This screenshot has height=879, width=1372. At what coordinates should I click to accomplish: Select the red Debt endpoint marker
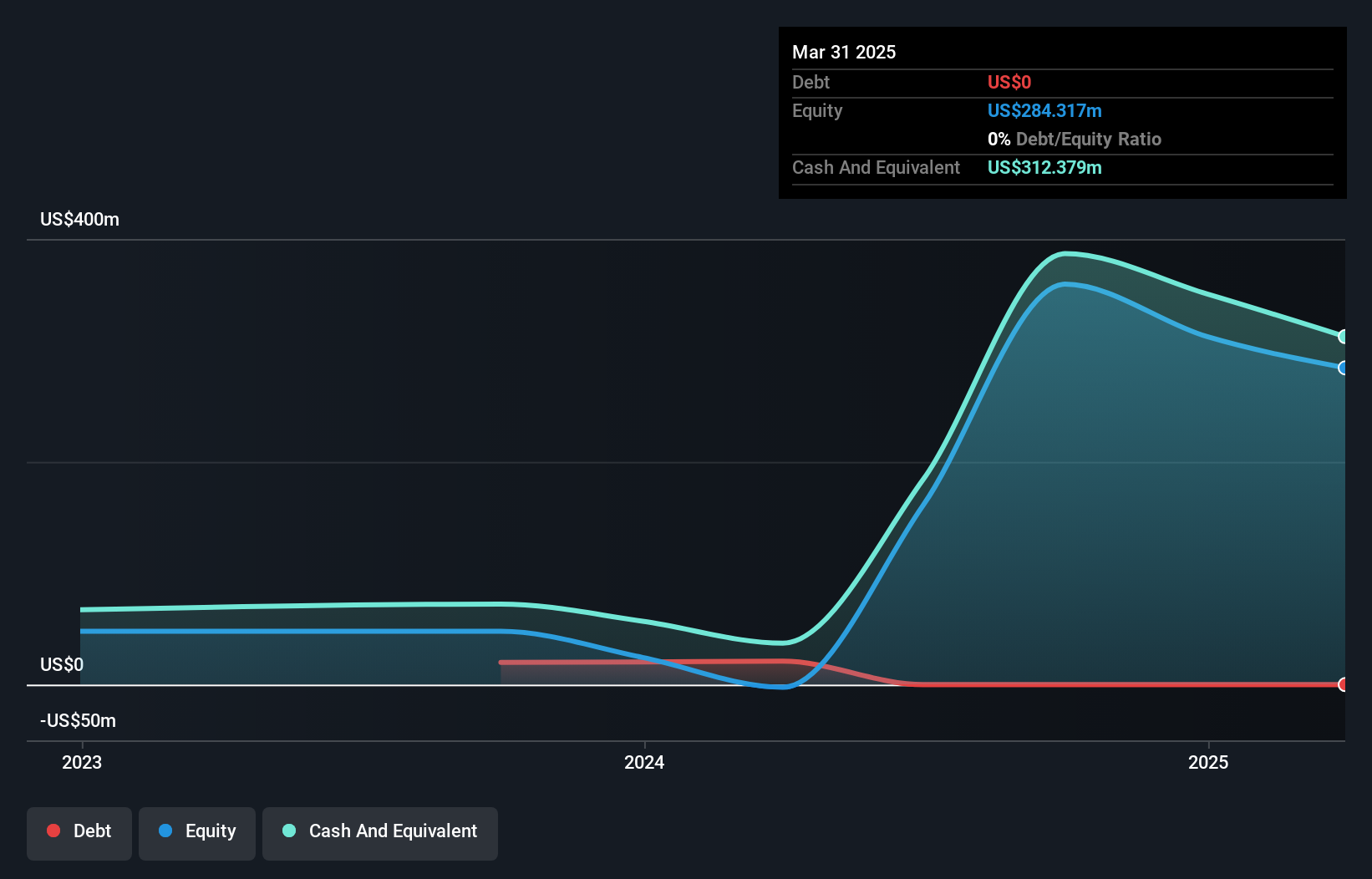1344,684
